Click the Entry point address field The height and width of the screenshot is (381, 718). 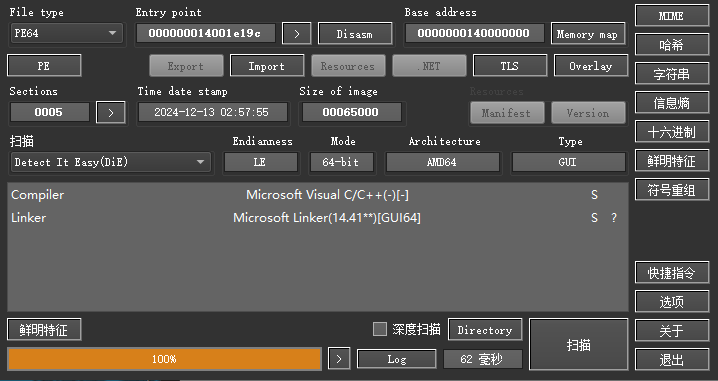205,33
